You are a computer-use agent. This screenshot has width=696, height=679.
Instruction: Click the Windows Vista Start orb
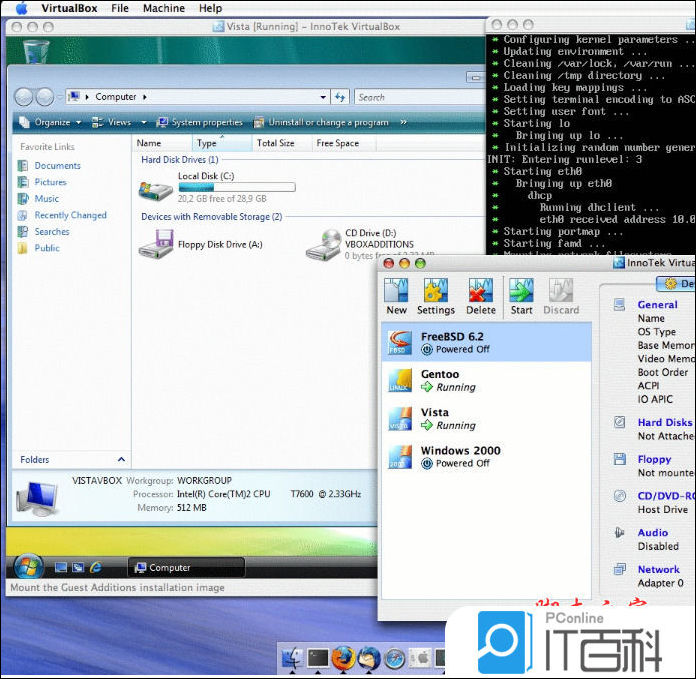[28, 566]
